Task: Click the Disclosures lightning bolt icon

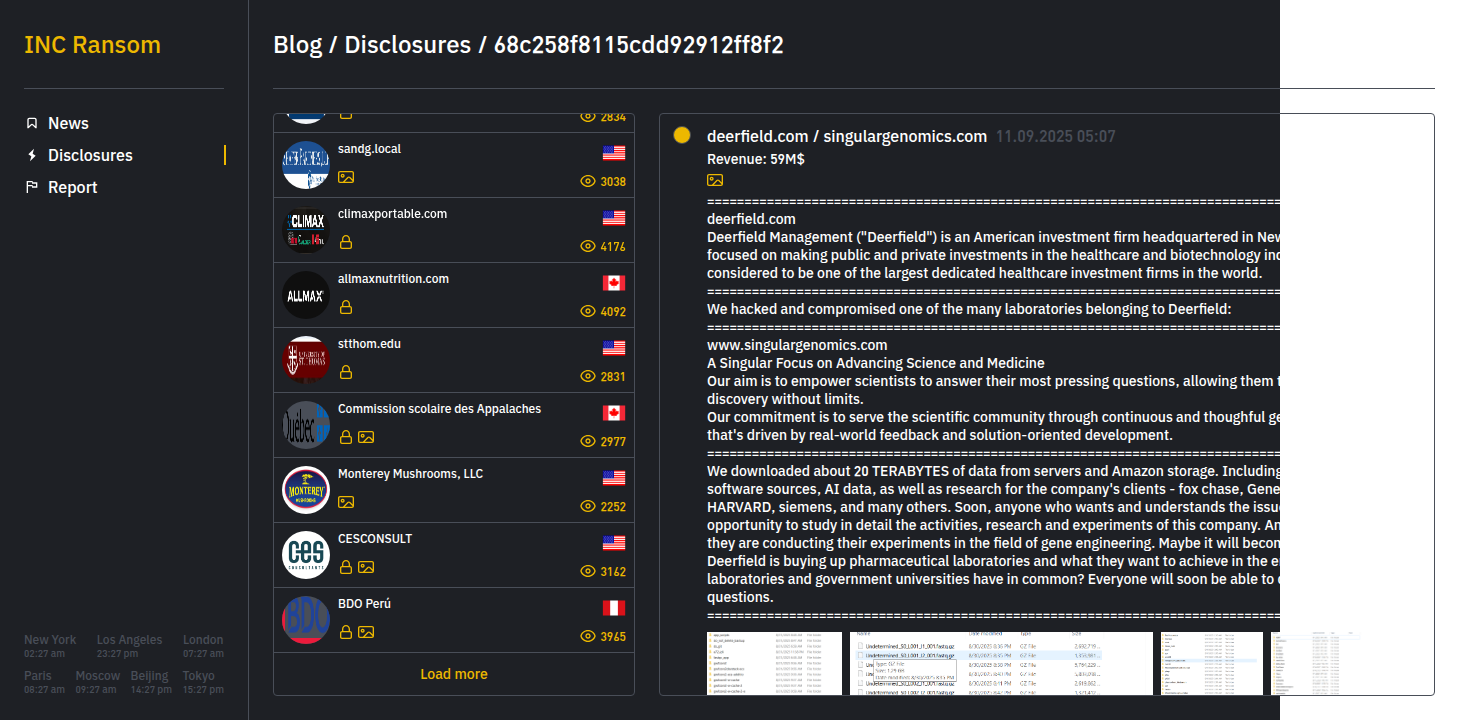Action: tap(32, 155)
